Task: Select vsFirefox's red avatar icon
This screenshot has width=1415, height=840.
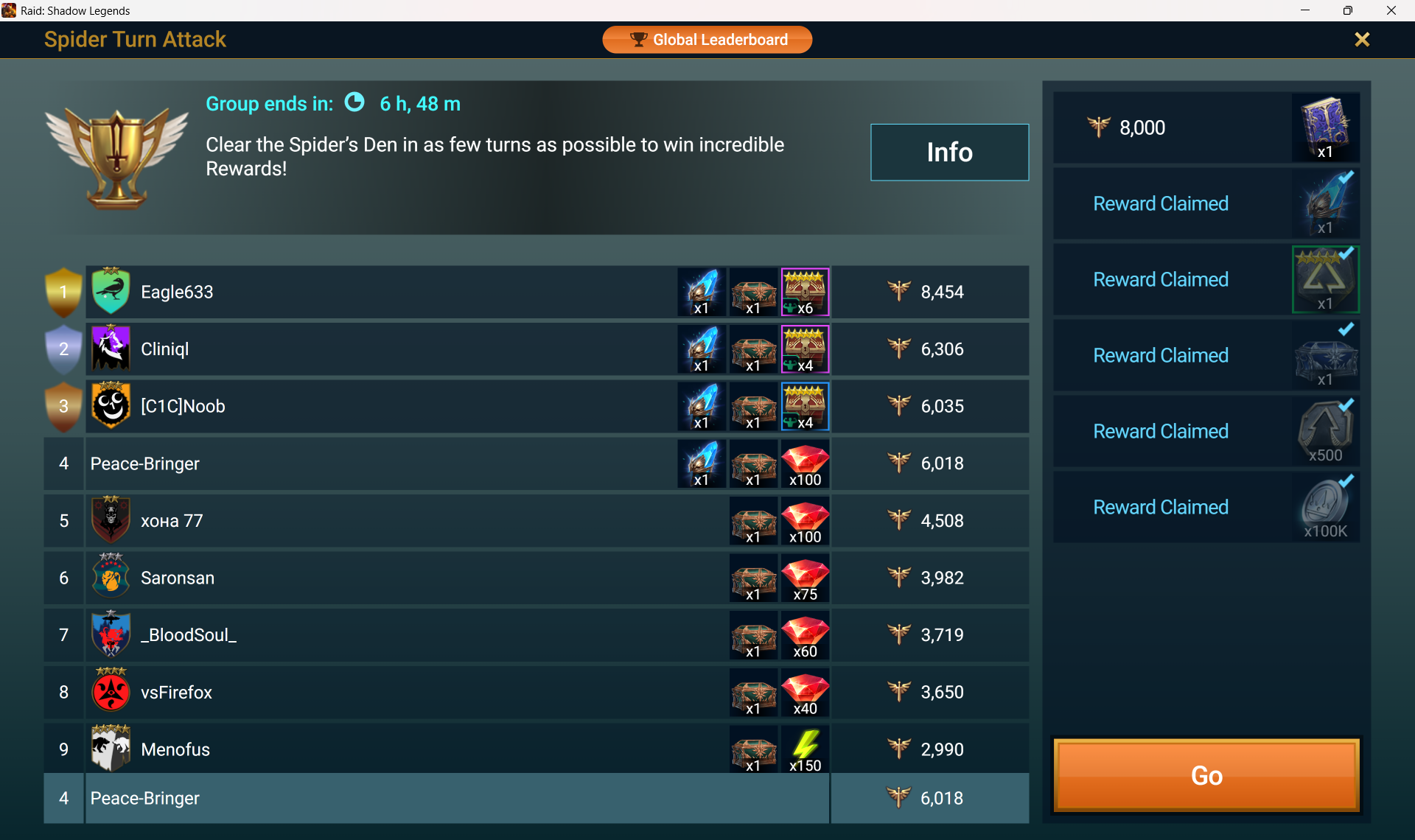Action: (x=111, y=692)
